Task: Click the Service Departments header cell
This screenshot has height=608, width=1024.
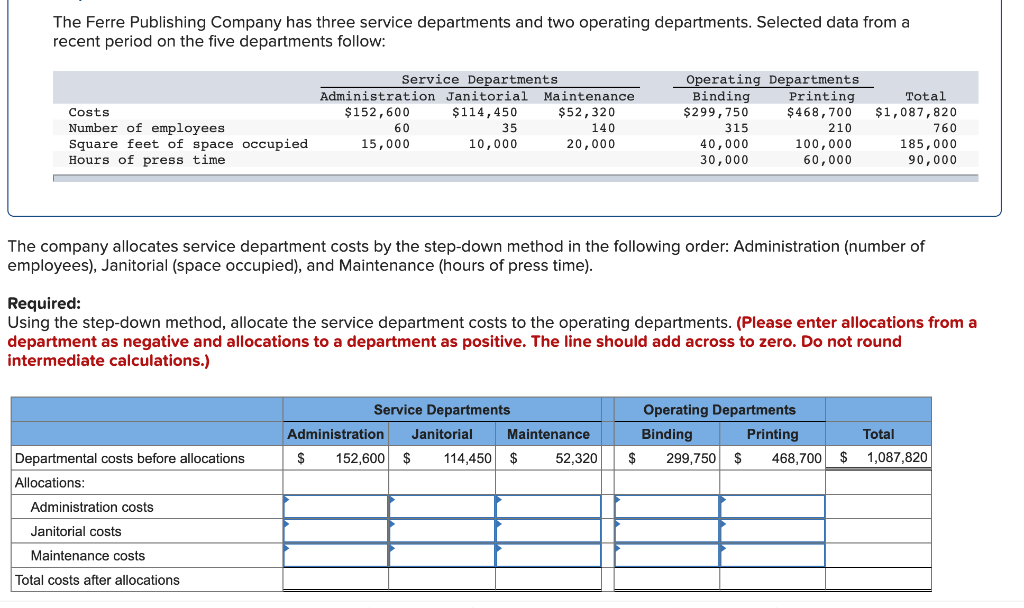Action: pyautogui.click(x=442, y=410)
